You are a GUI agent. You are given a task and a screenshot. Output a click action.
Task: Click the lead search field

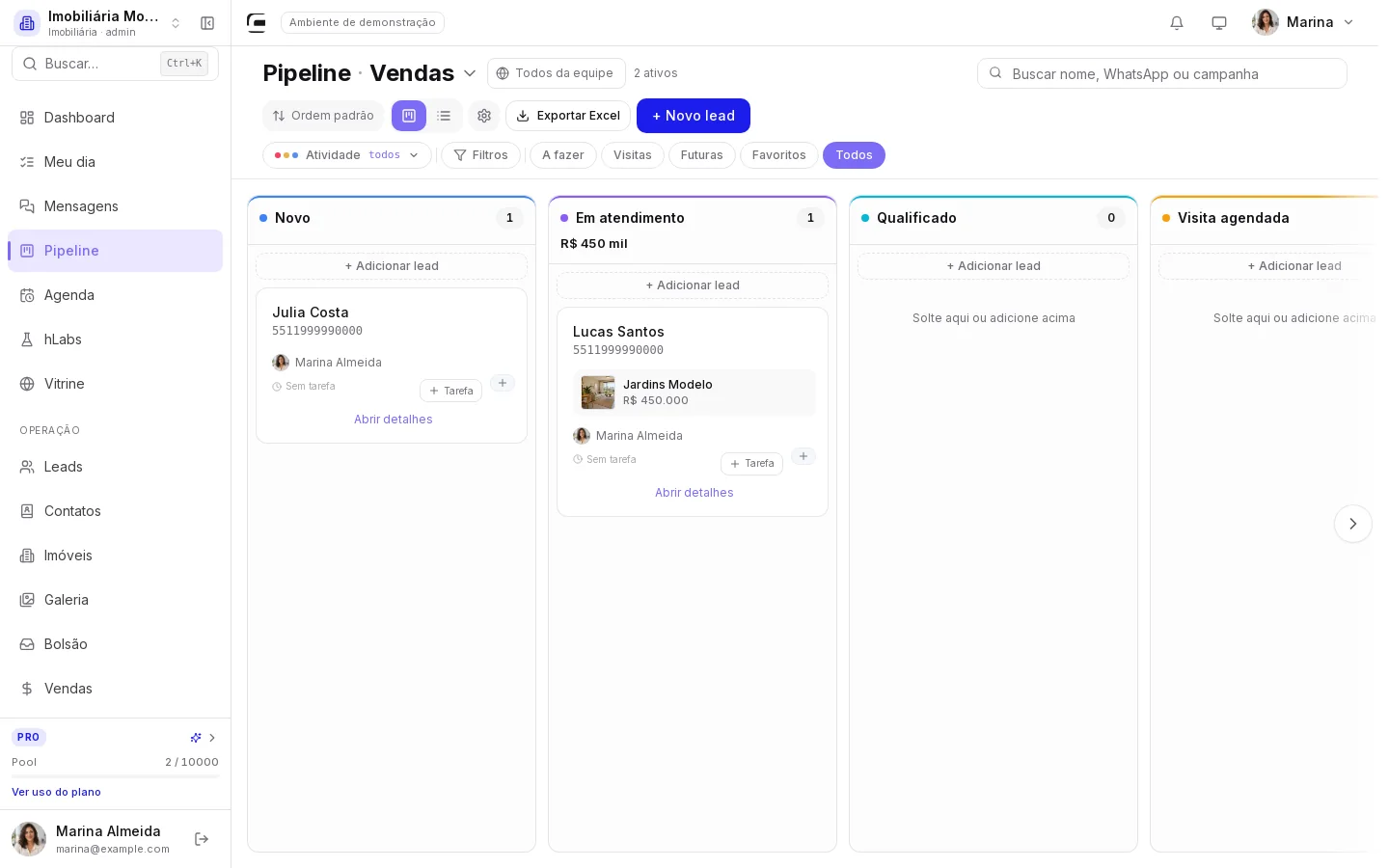click(1162, 73)
